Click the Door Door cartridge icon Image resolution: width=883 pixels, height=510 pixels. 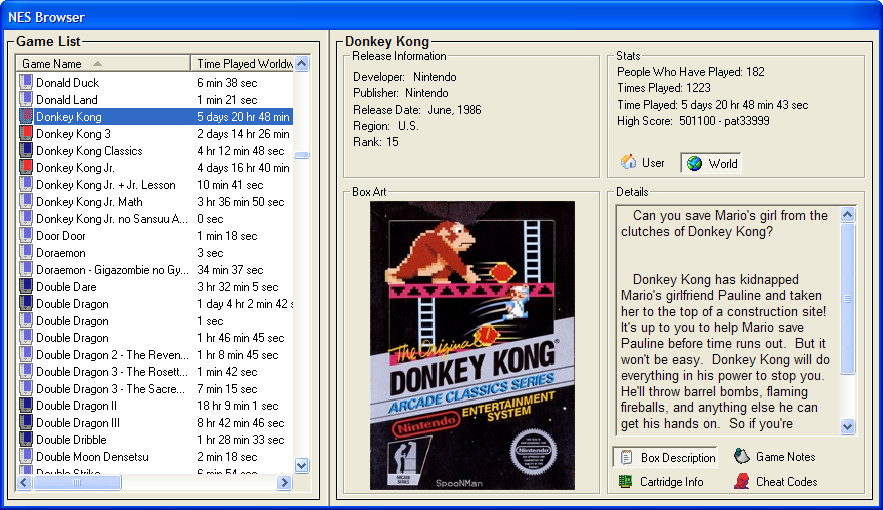(x=26, y=235)
